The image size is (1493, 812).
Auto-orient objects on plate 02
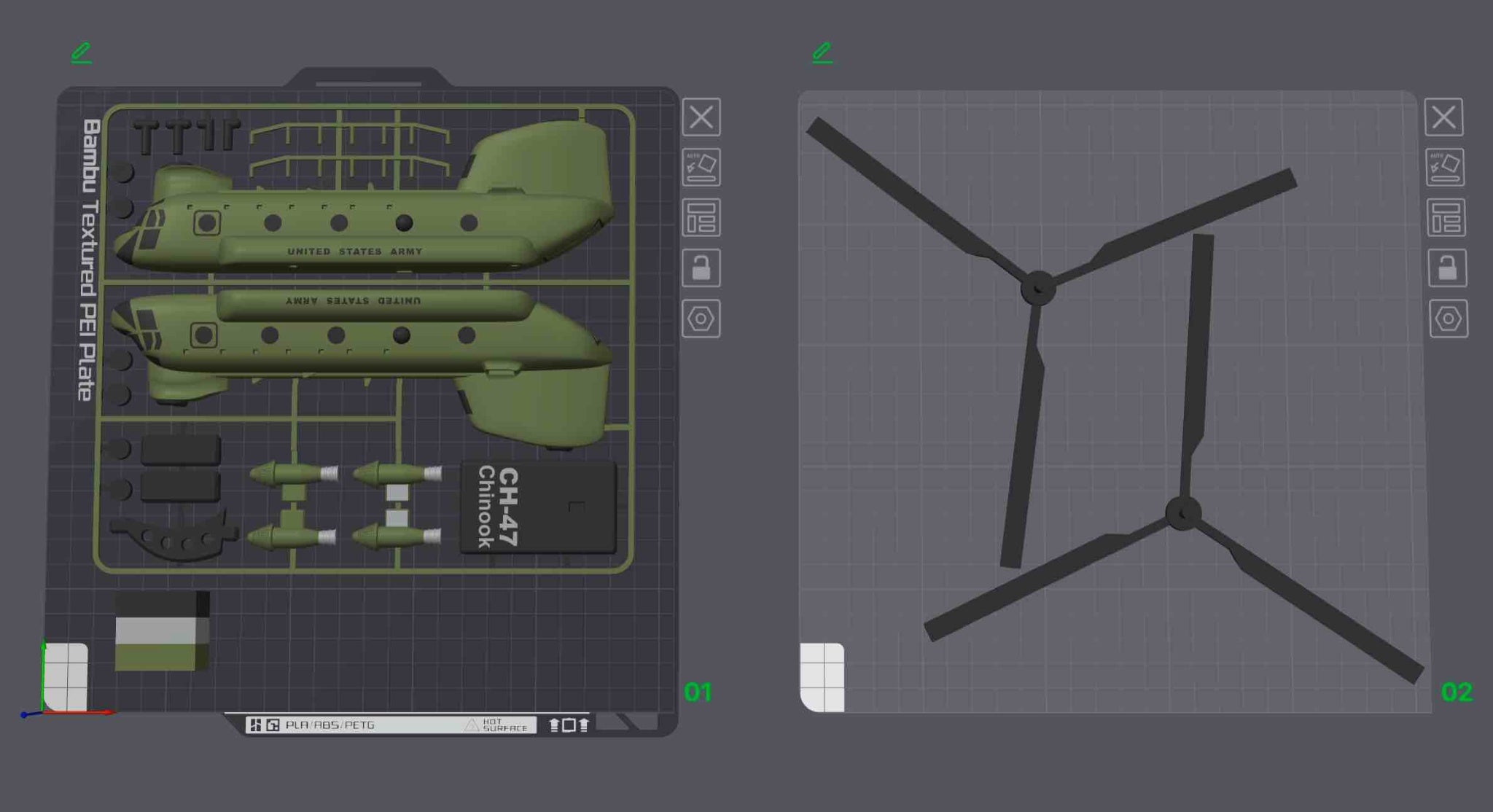(1445, 167)
